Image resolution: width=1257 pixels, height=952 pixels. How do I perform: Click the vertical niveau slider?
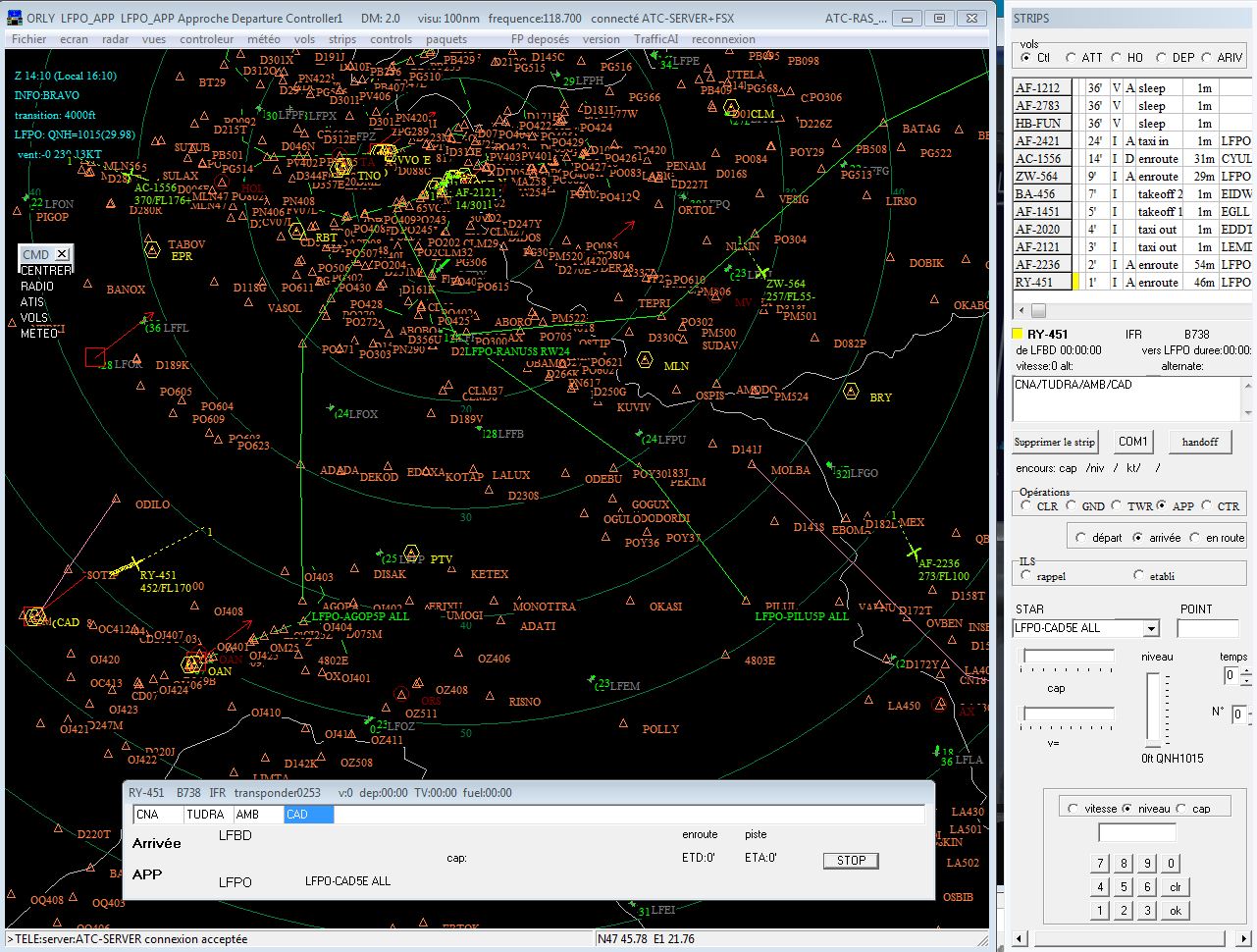pyautogui.click(x=1154, y=710)
